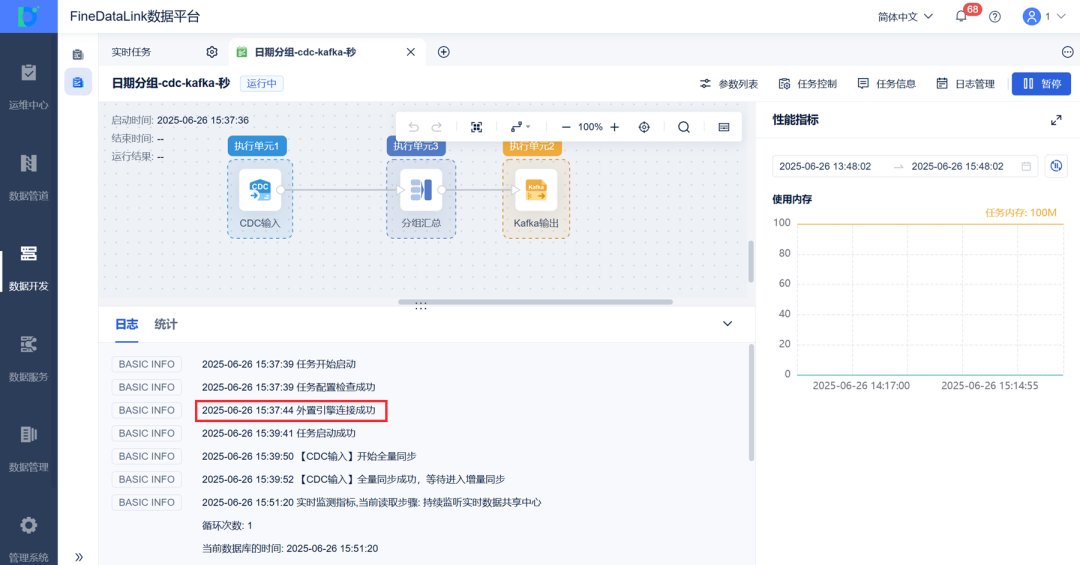Open settings gear beside 实时任务
The image size is (1080, 565).
tap(212, 52)
